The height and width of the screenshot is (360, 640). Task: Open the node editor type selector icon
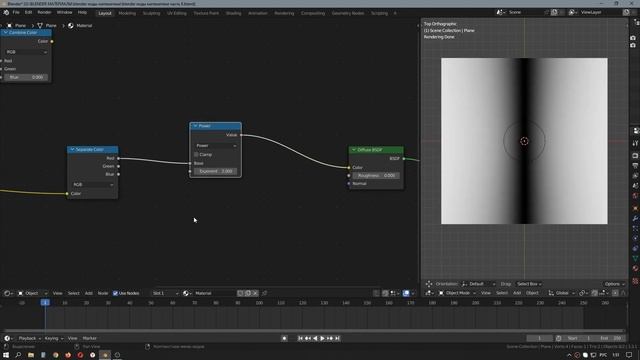8,293
